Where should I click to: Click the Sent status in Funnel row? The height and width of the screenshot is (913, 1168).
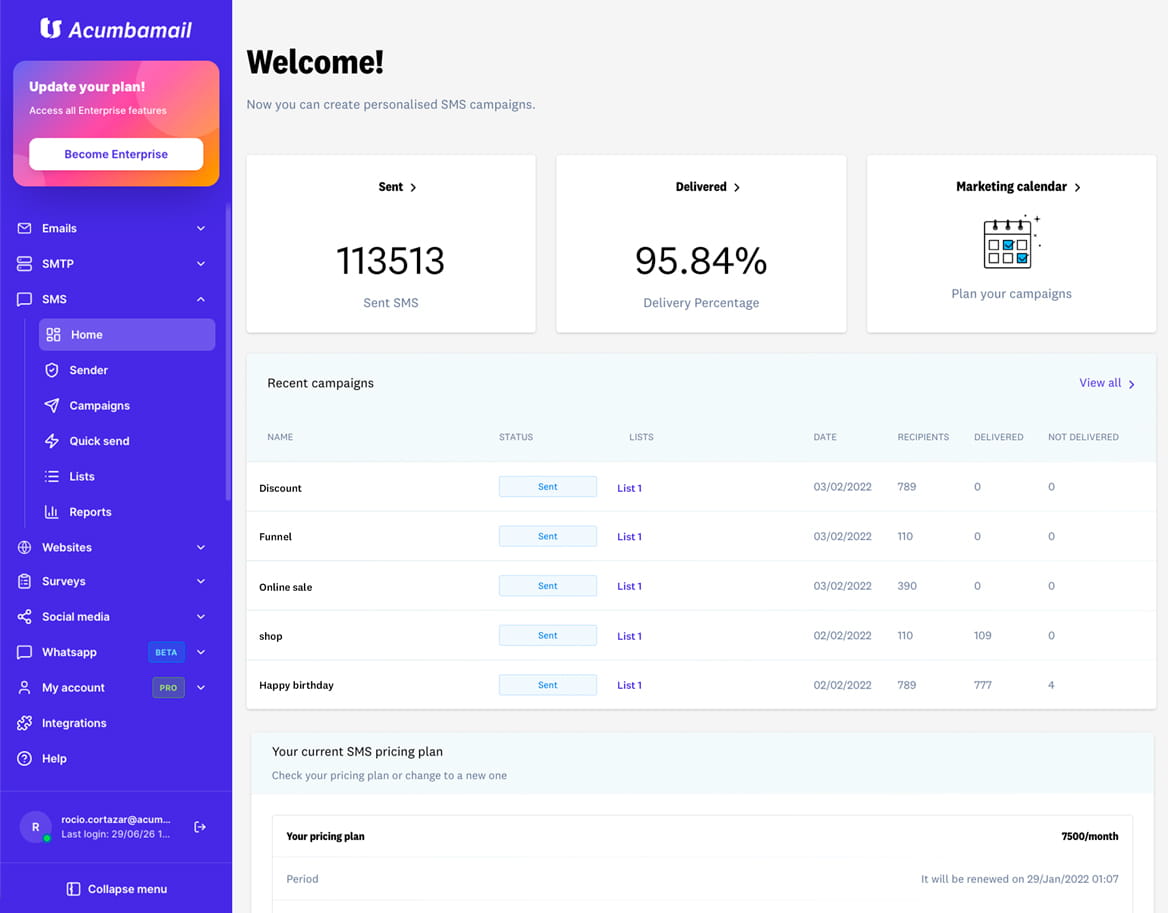pos(548,536)
